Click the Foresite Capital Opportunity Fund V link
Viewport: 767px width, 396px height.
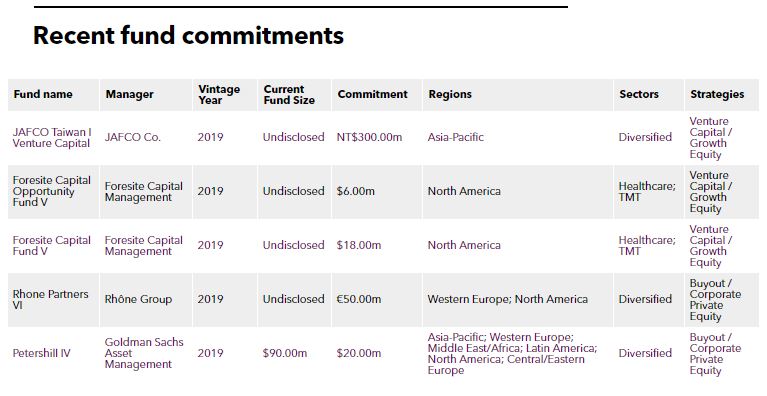[x=52, y=191]
